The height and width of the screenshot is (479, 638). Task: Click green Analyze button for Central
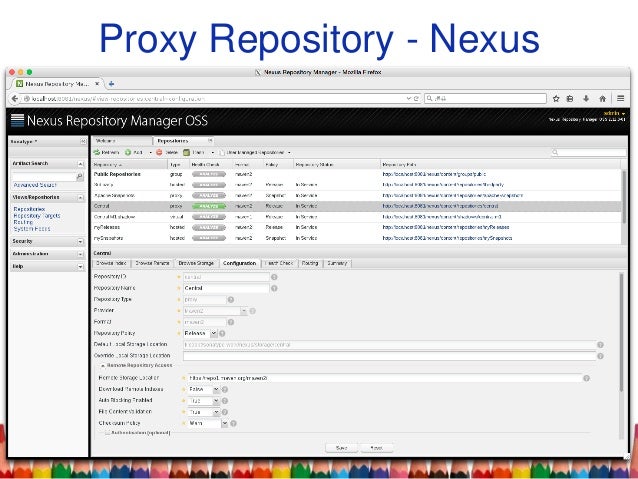click(x=209, y=206)
